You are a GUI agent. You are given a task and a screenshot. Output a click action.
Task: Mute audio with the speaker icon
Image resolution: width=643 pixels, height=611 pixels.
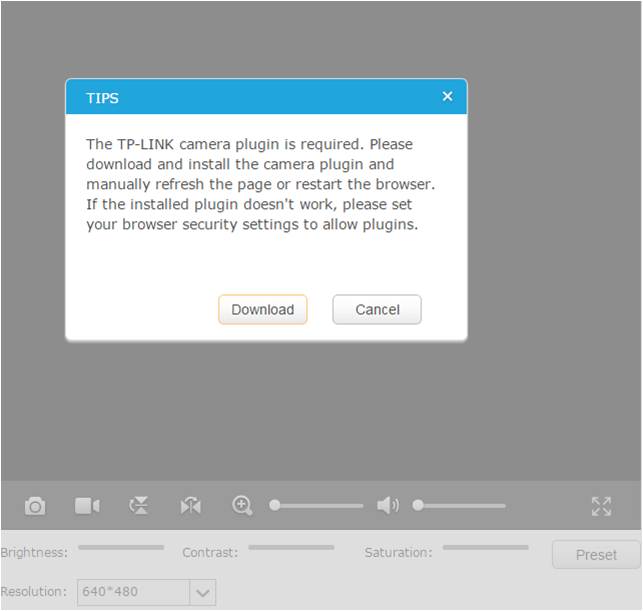(x=388, y=506)
